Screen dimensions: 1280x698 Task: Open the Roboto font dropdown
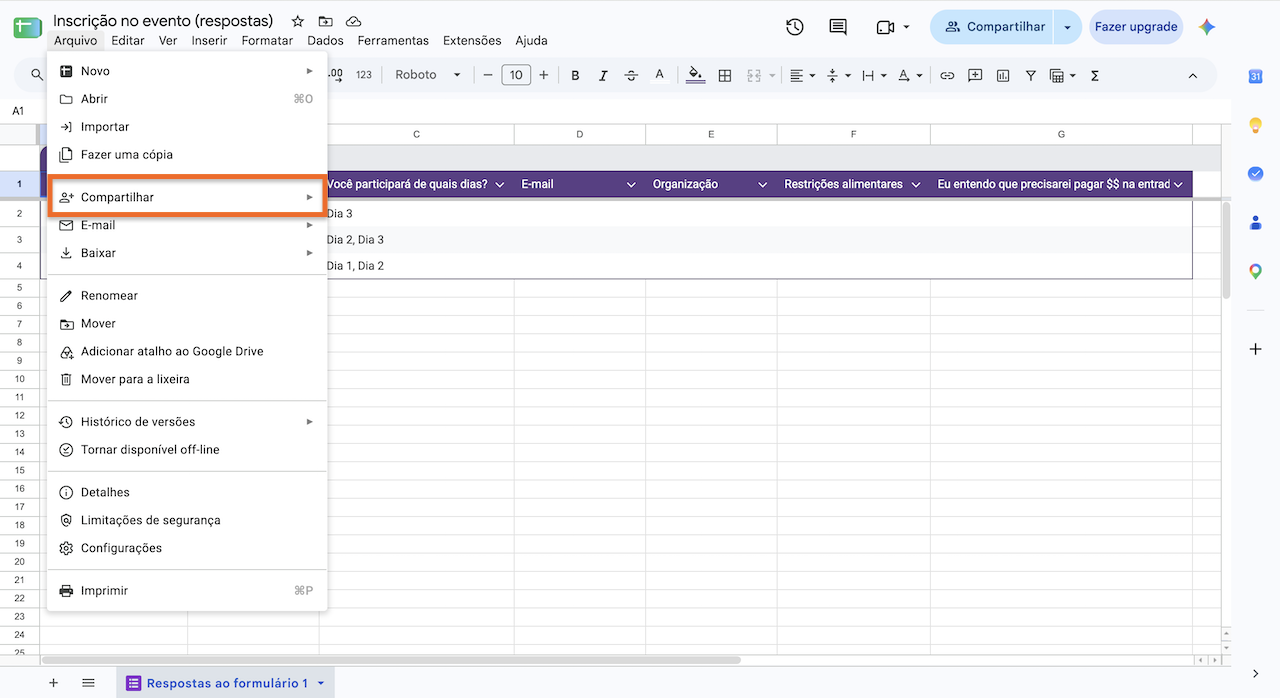tap(428, 75)
